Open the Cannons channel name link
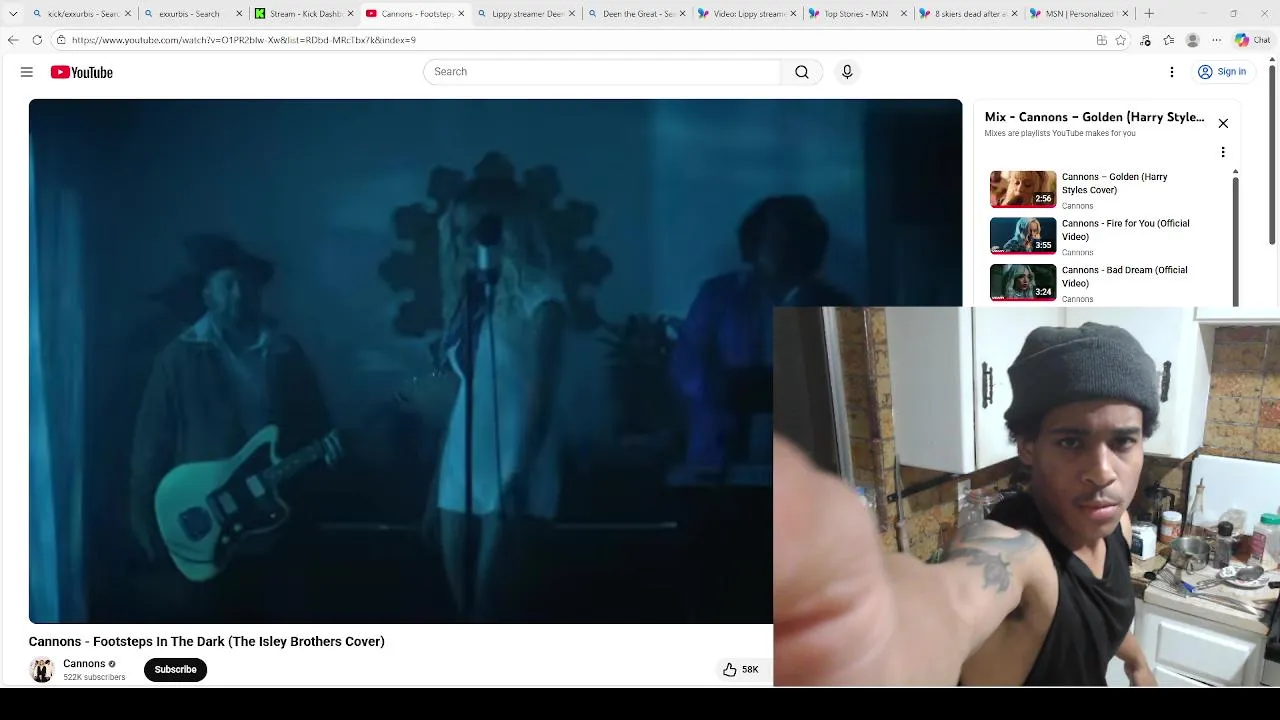Screen dimensions: 1280x720 (x=84, y=663)
